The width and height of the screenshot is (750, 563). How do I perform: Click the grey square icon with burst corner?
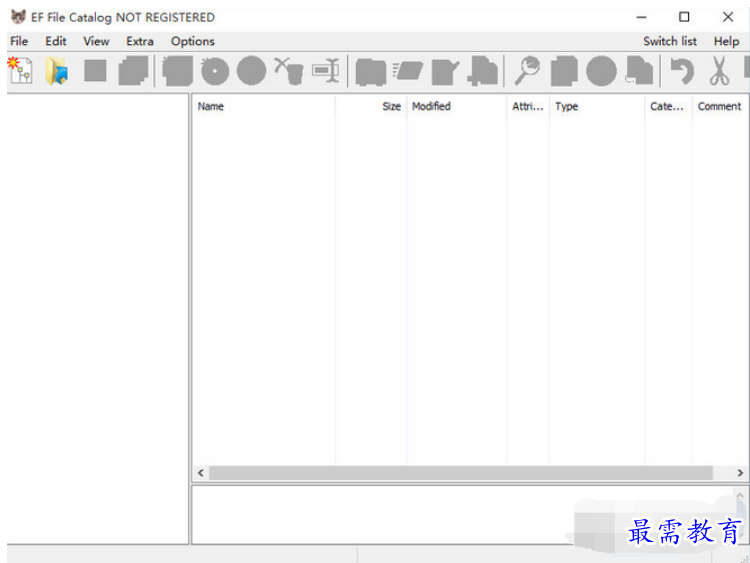click(177, 71)
